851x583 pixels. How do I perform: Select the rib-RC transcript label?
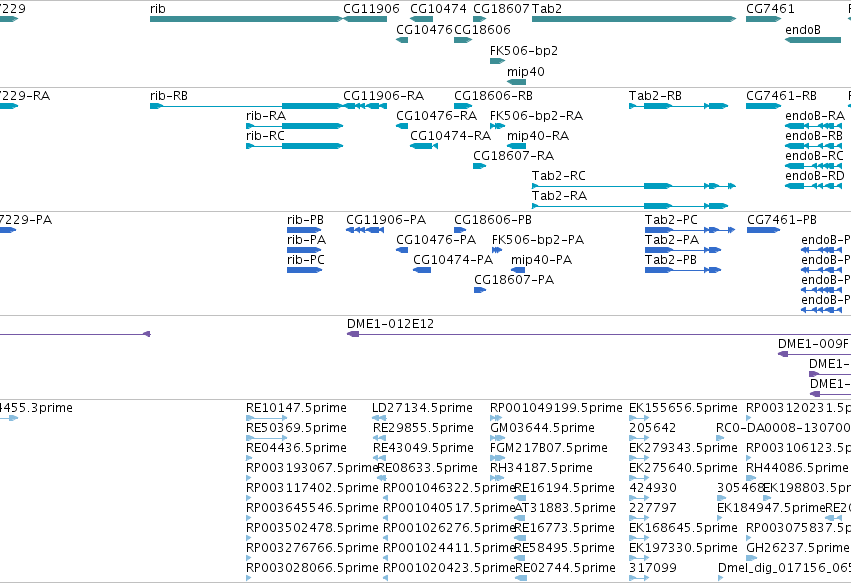[265, 136]
